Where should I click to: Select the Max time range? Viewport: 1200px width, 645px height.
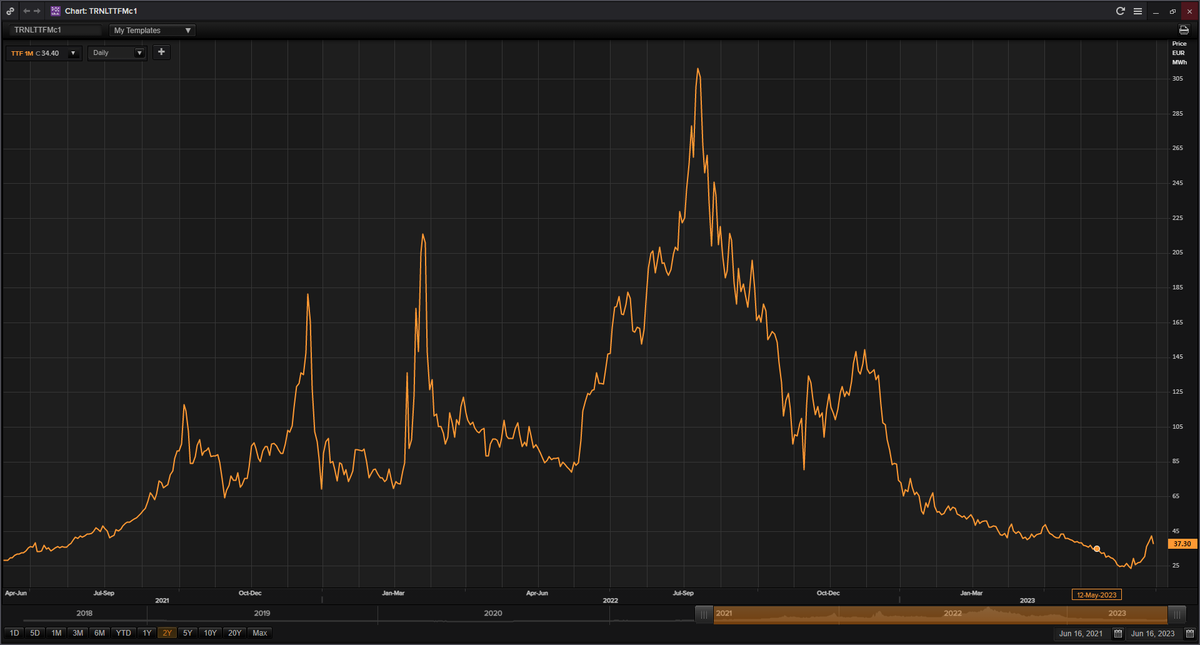[260, 633]
